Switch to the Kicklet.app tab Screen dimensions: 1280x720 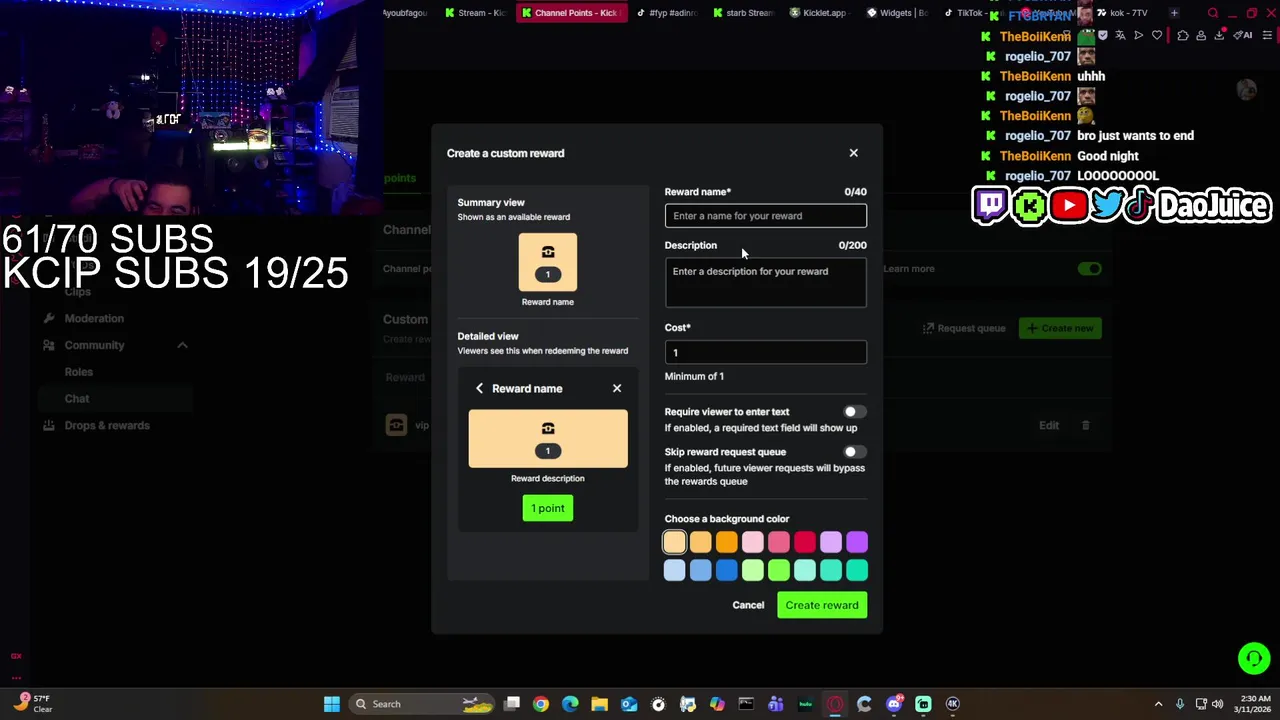click(x=818, y=13)
